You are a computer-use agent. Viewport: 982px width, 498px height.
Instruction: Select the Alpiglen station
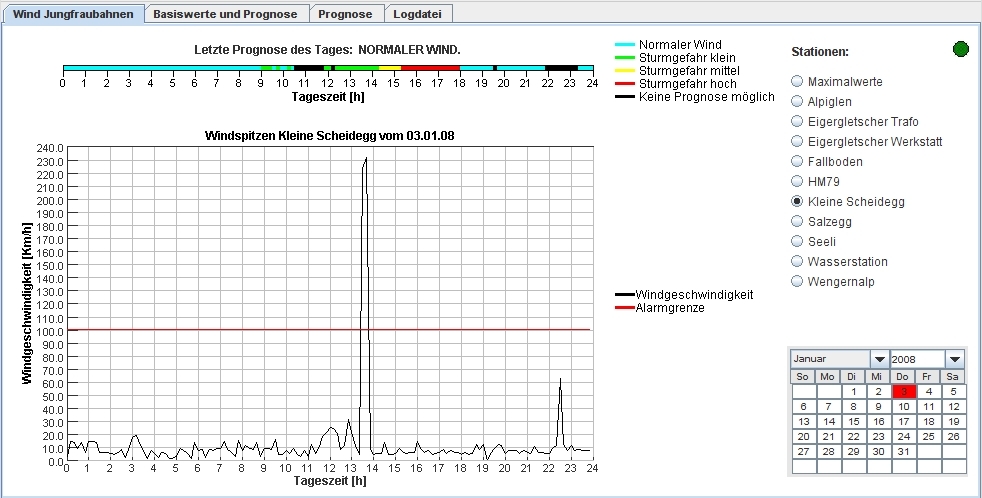point(797,102)
